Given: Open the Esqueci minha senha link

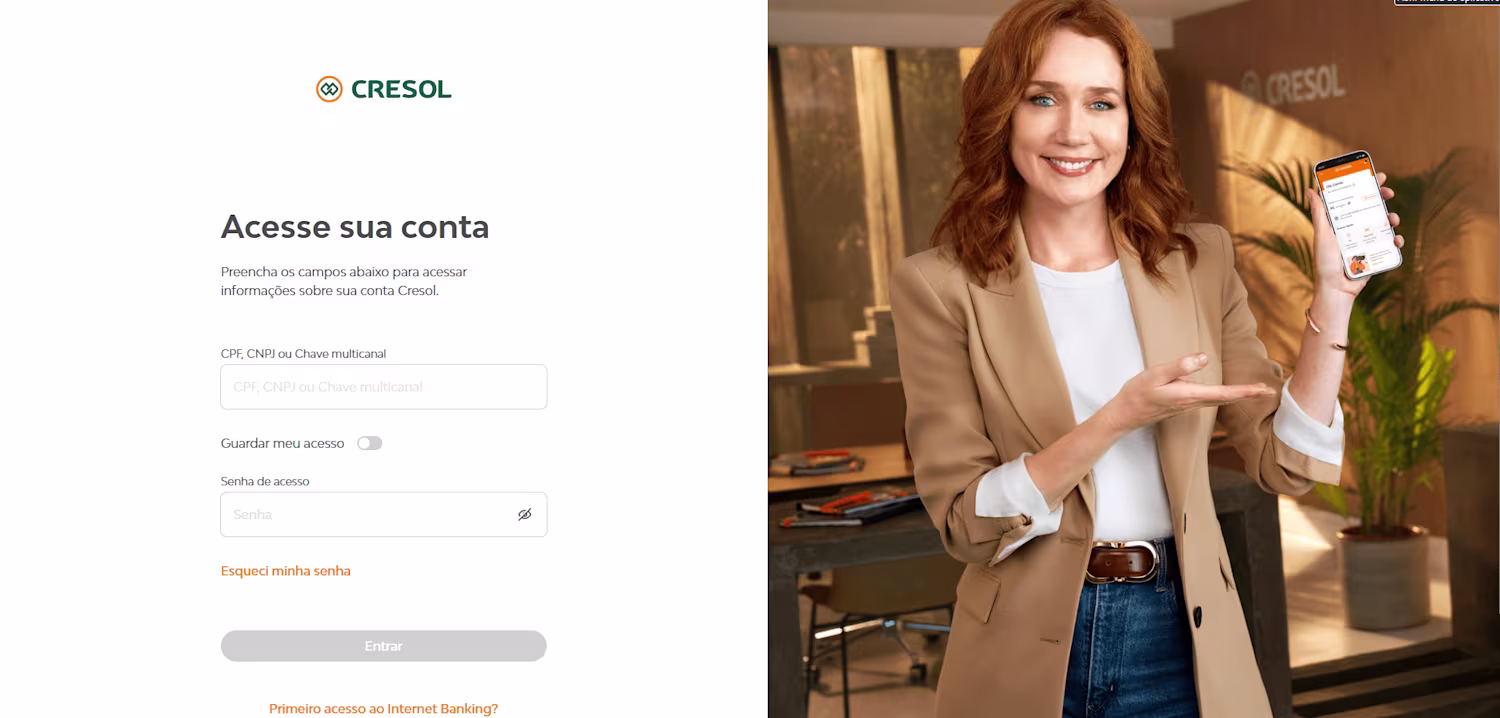Looking at the screenshot, I should click(286, 571).
